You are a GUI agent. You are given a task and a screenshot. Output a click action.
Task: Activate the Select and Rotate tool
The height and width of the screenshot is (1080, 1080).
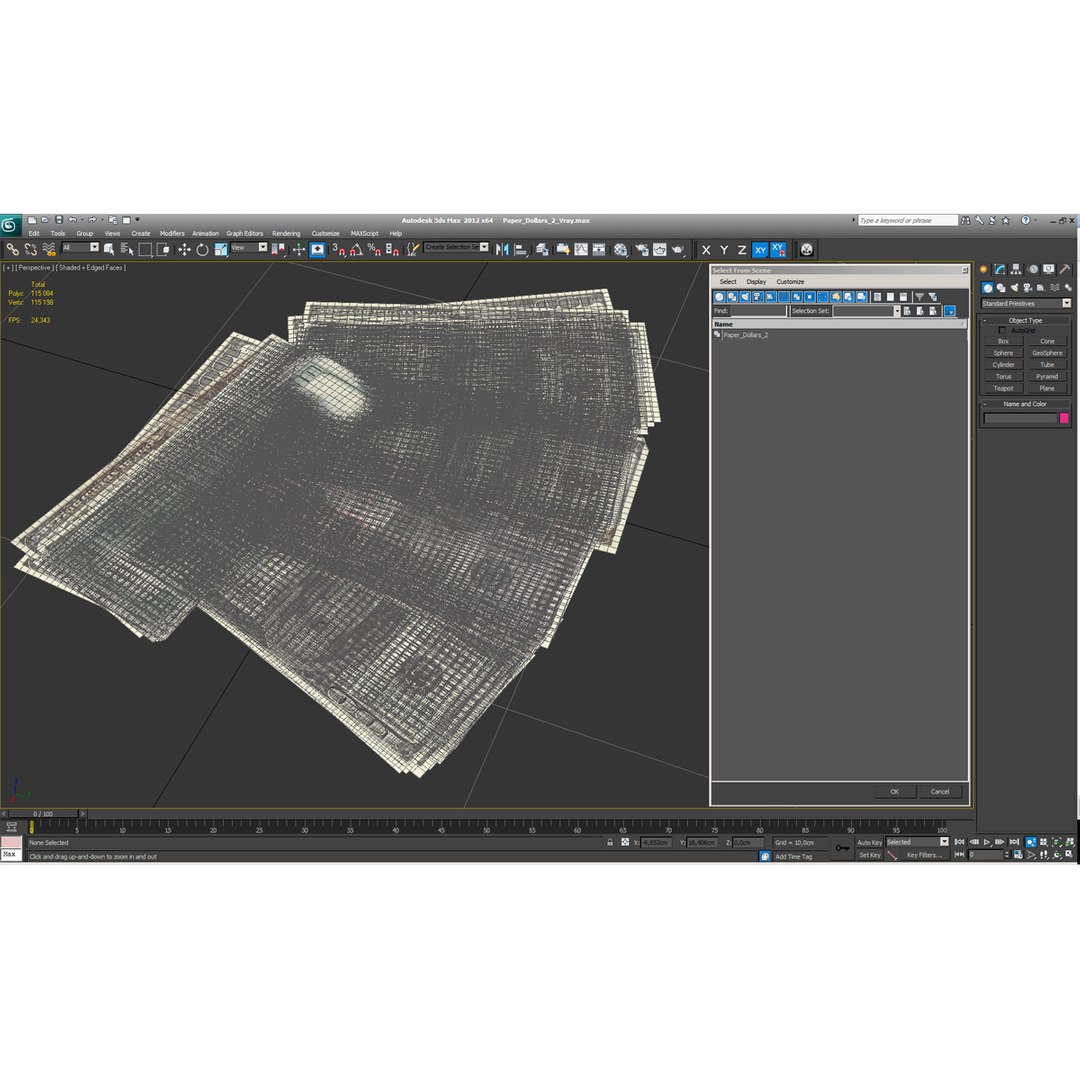click(x=202, y=249)
